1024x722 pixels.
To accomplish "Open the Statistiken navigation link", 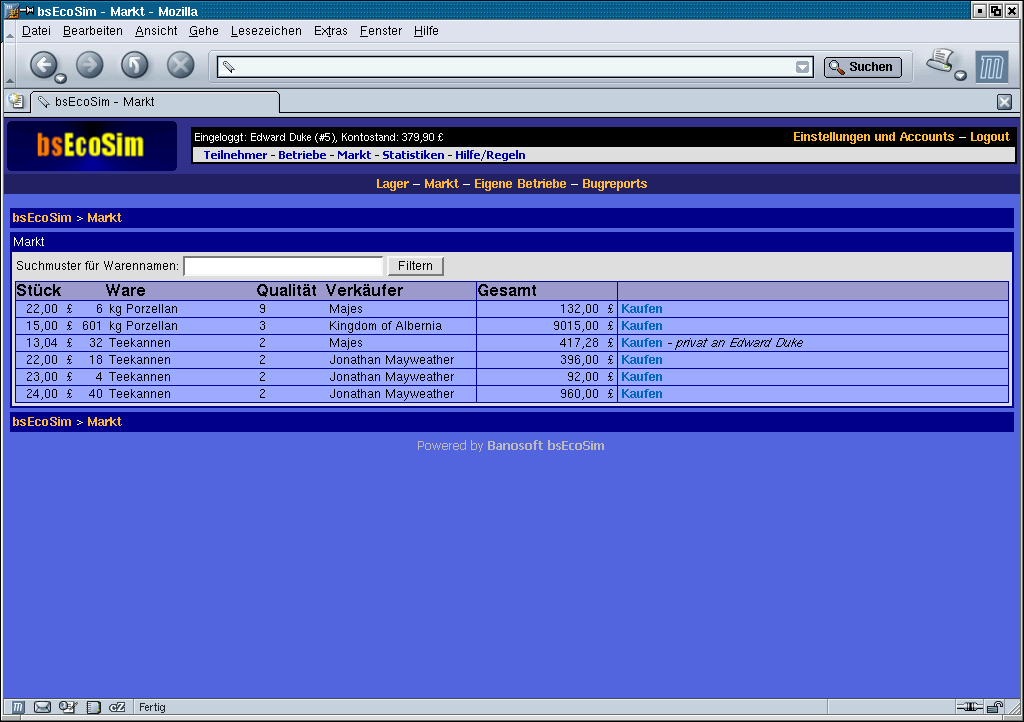I will point(413,155).
